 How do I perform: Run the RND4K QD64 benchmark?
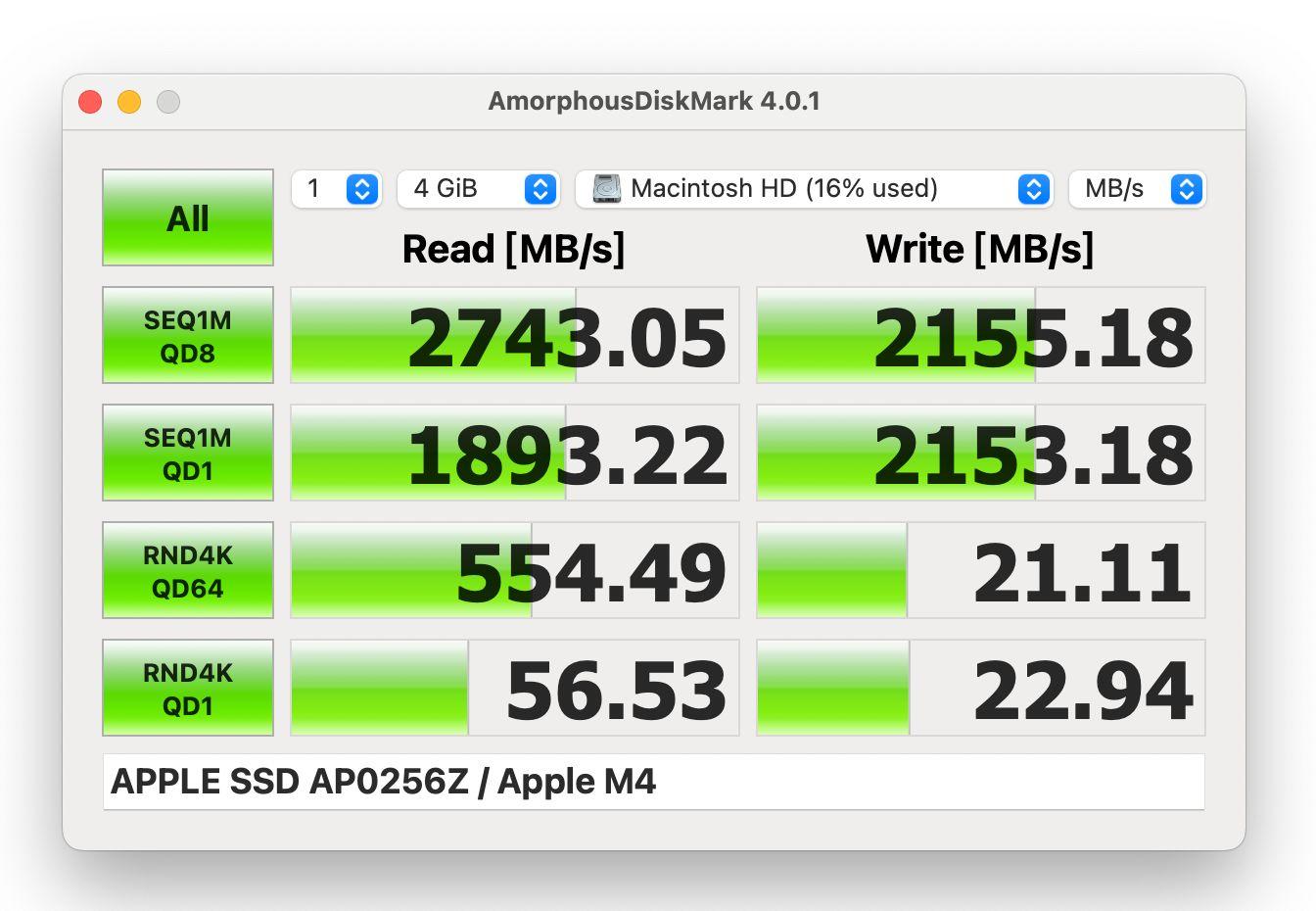click(187, 570)
